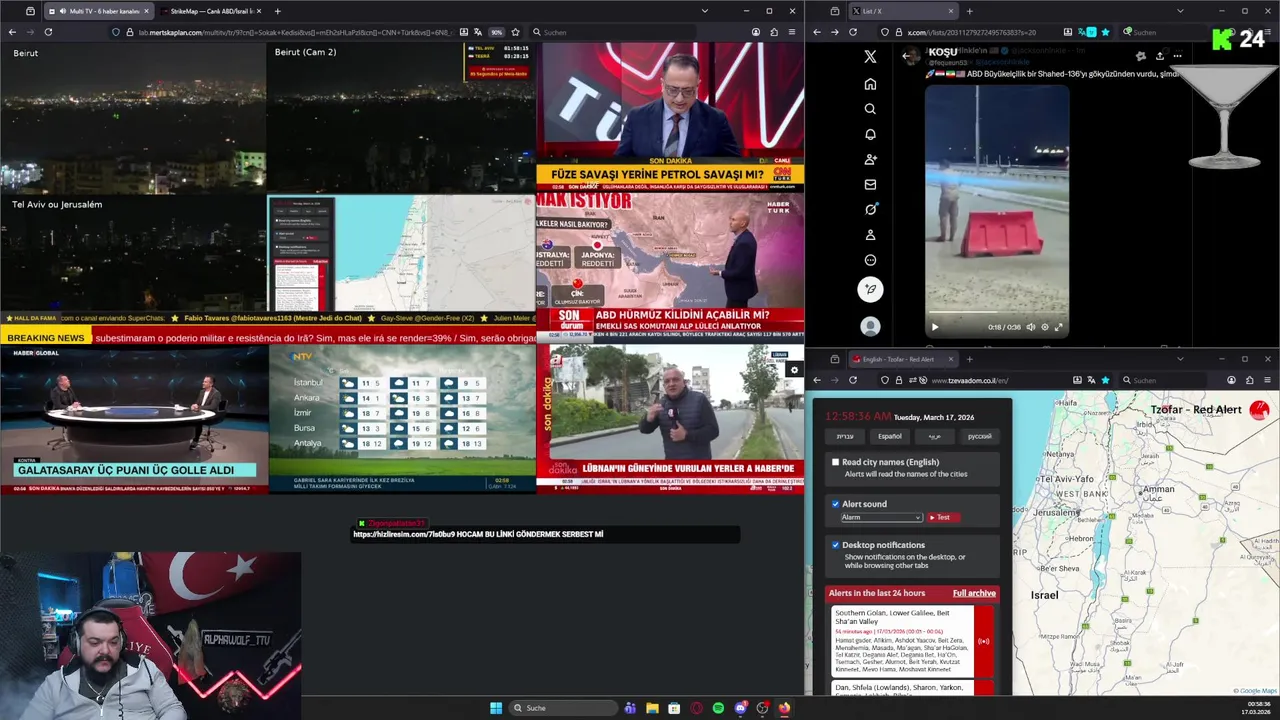Open new tab in Tzofar window
This screenshot has height=720, width=1280.
click(969, 359)
